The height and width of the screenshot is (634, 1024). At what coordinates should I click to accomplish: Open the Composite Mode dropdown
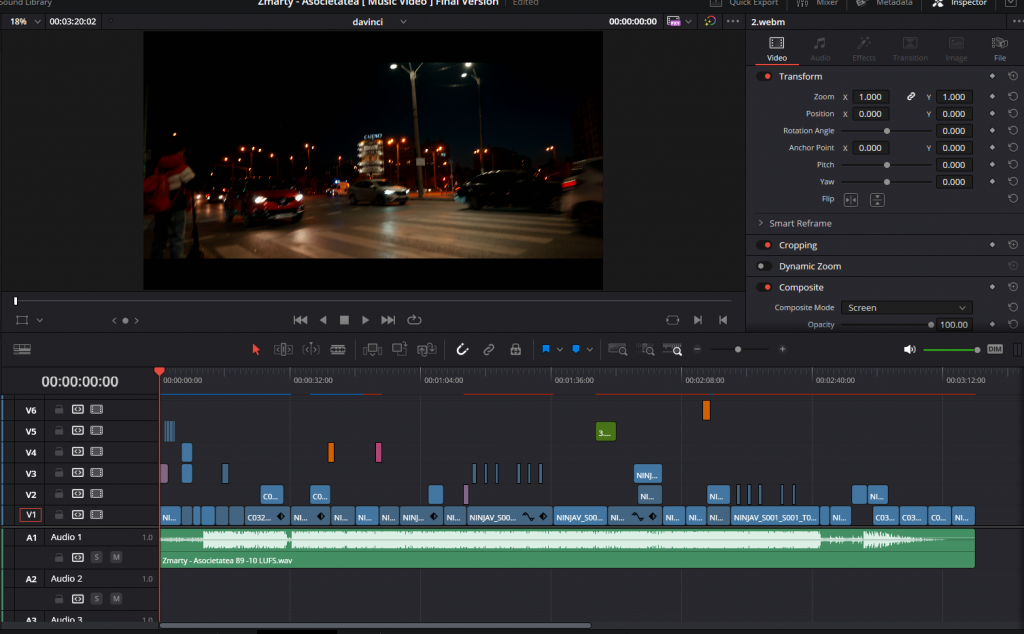pos(906,308)
